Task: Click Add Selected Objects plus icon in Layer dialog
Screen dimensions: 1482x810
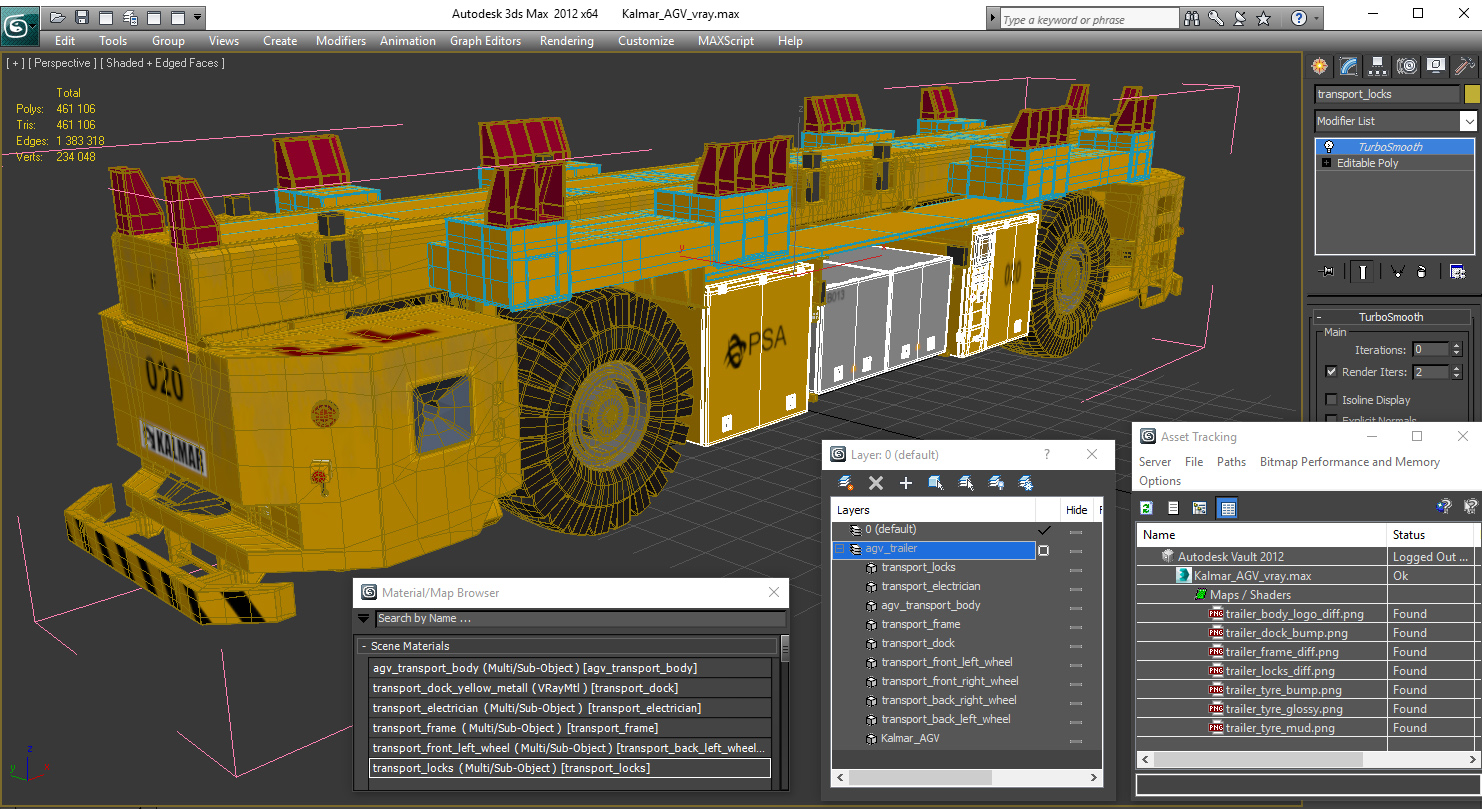Action: tap(906, 483)
